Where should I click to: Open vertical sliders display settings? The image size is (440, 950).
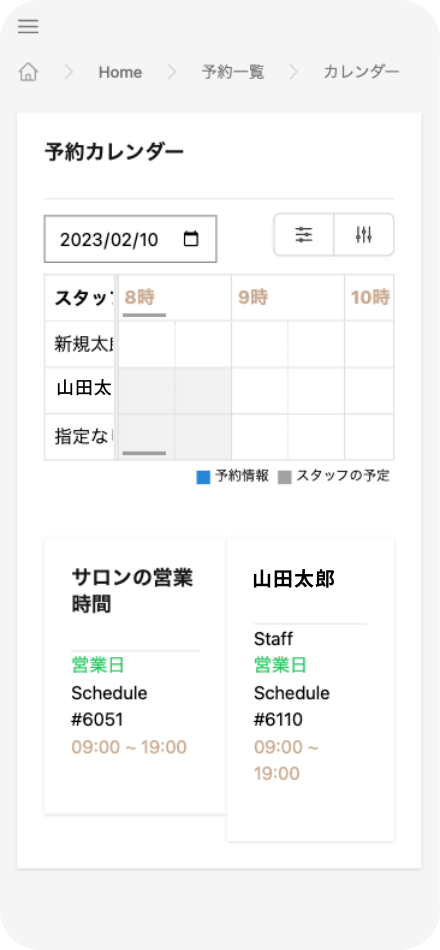(364, 234)
